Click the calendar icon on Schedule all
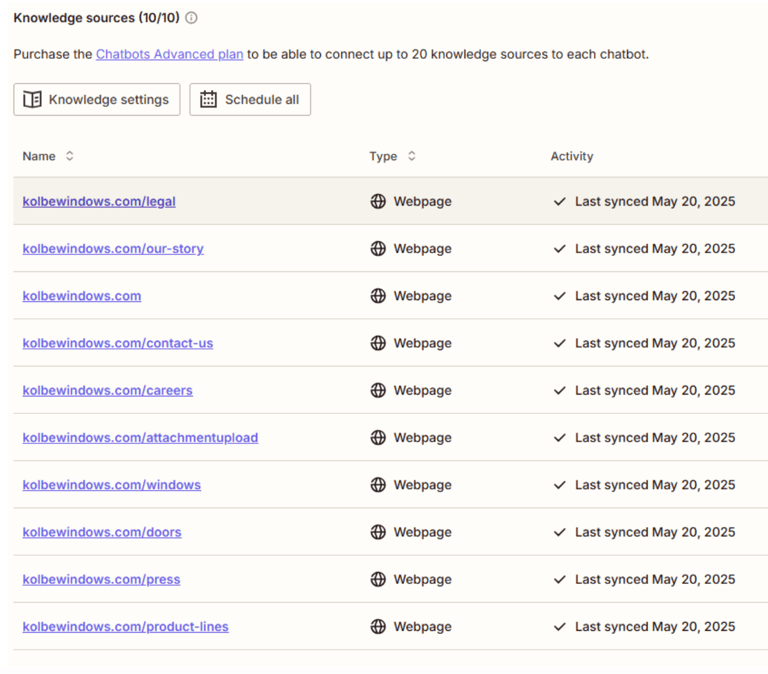768x674 pixels. (x=208, y=99)
